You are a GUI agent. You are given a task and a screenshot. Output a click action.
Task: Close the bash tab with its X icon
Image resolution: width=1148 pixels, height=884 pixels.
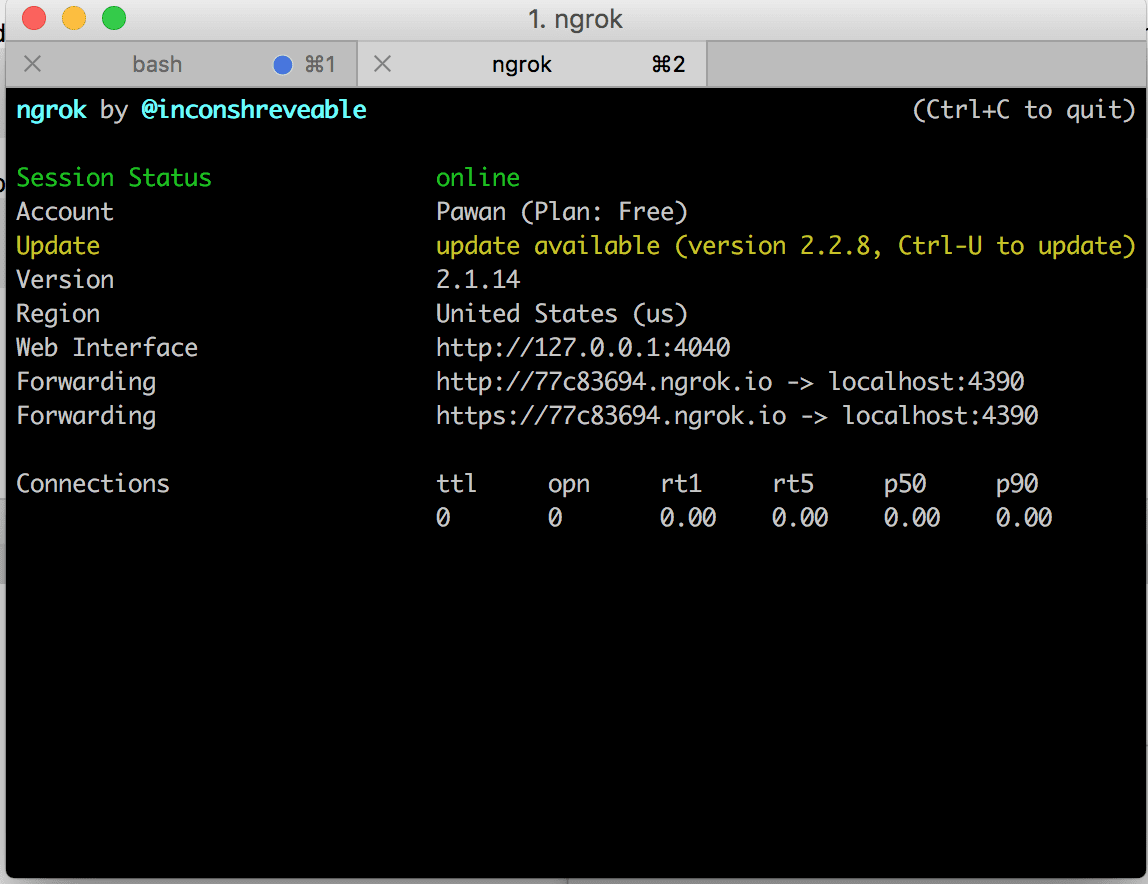pos(32,65)
